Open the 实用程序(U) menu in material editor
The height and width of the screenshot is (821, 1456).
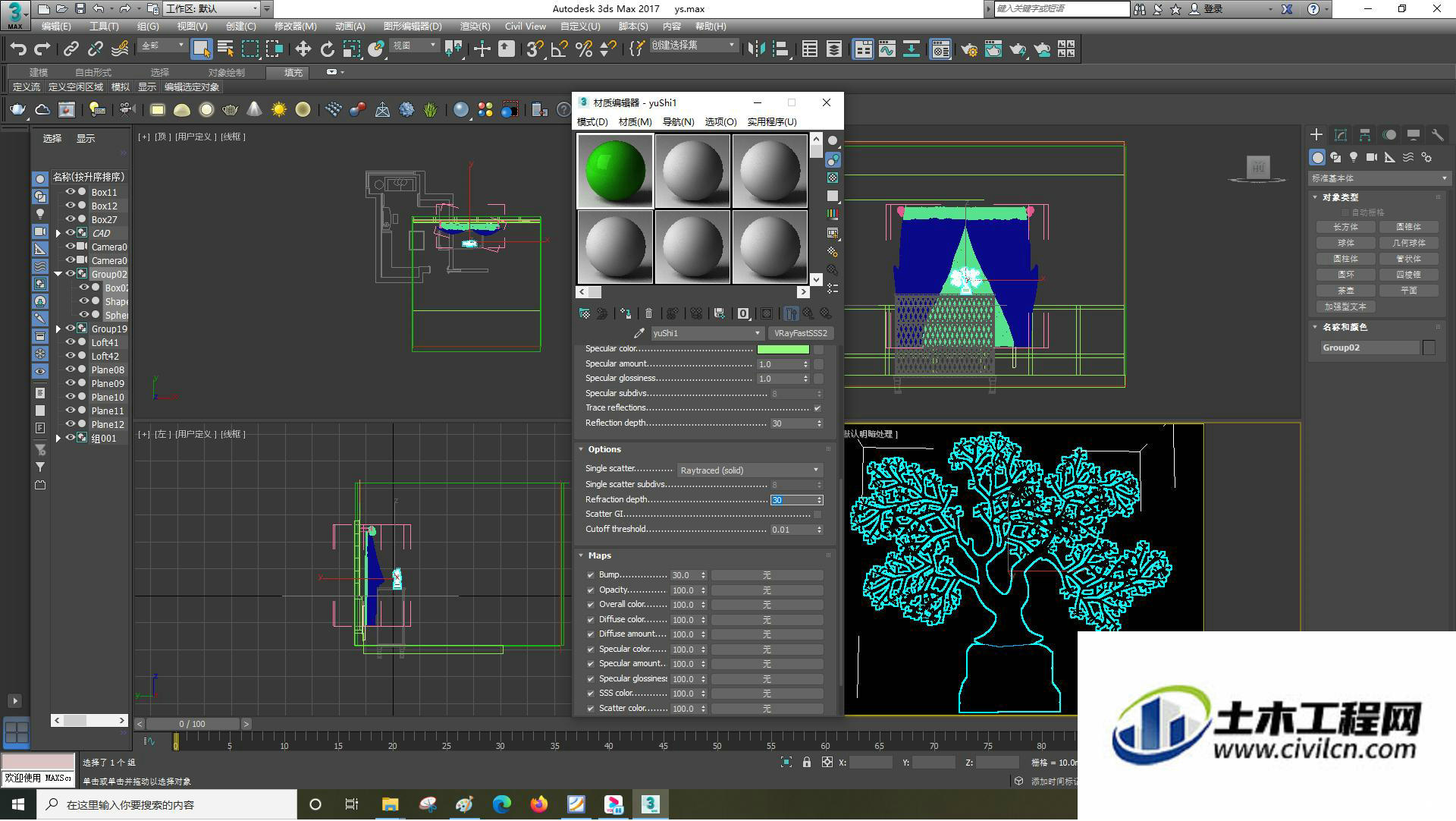coord(771,122)
